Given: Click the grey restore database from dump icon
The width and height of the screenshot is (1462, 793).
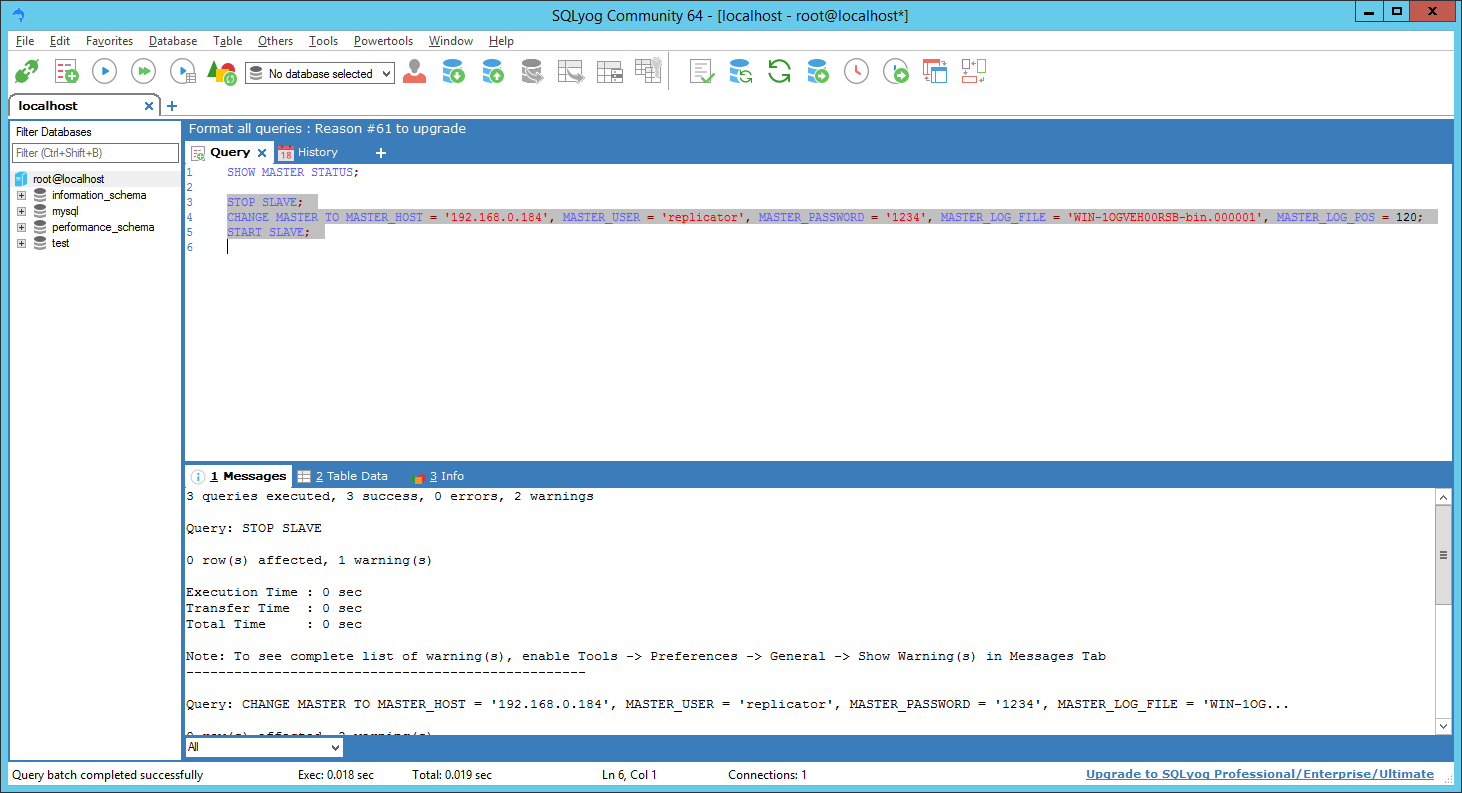Looking at the screenshot, I should [532, 72].
